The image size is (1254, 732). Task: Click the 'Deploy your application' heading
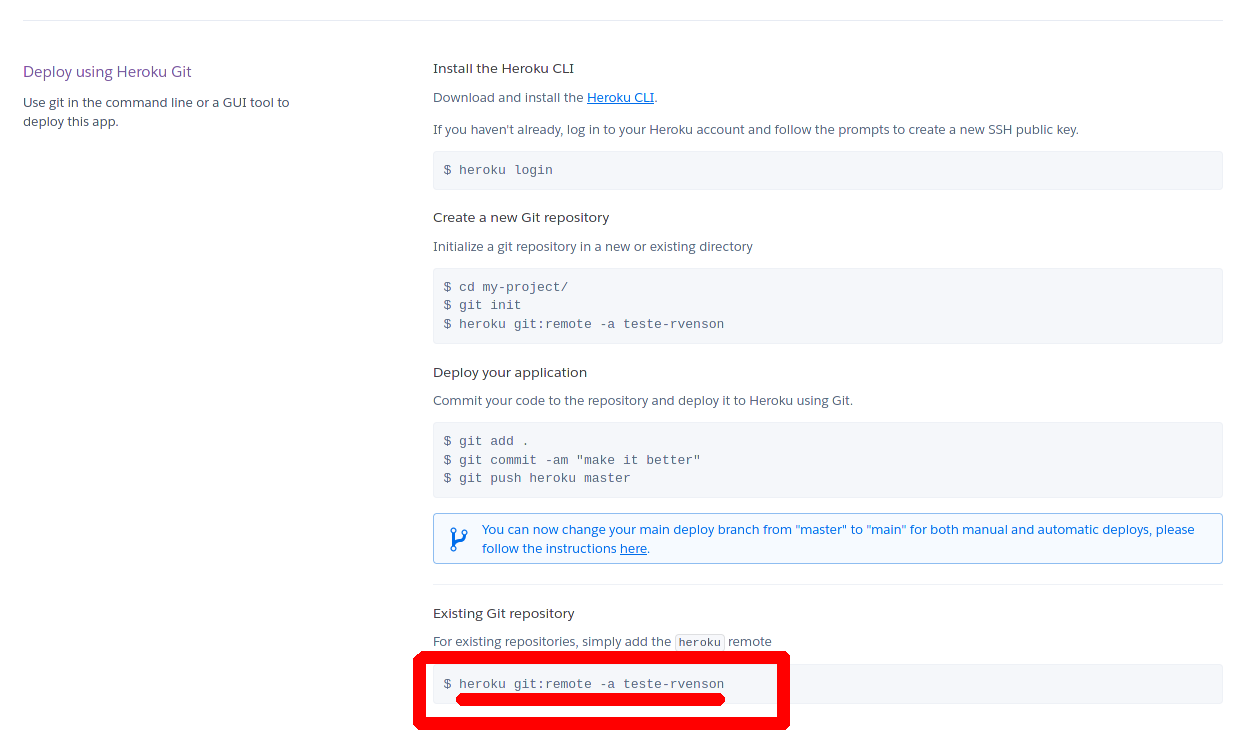(x=510, y=373)
